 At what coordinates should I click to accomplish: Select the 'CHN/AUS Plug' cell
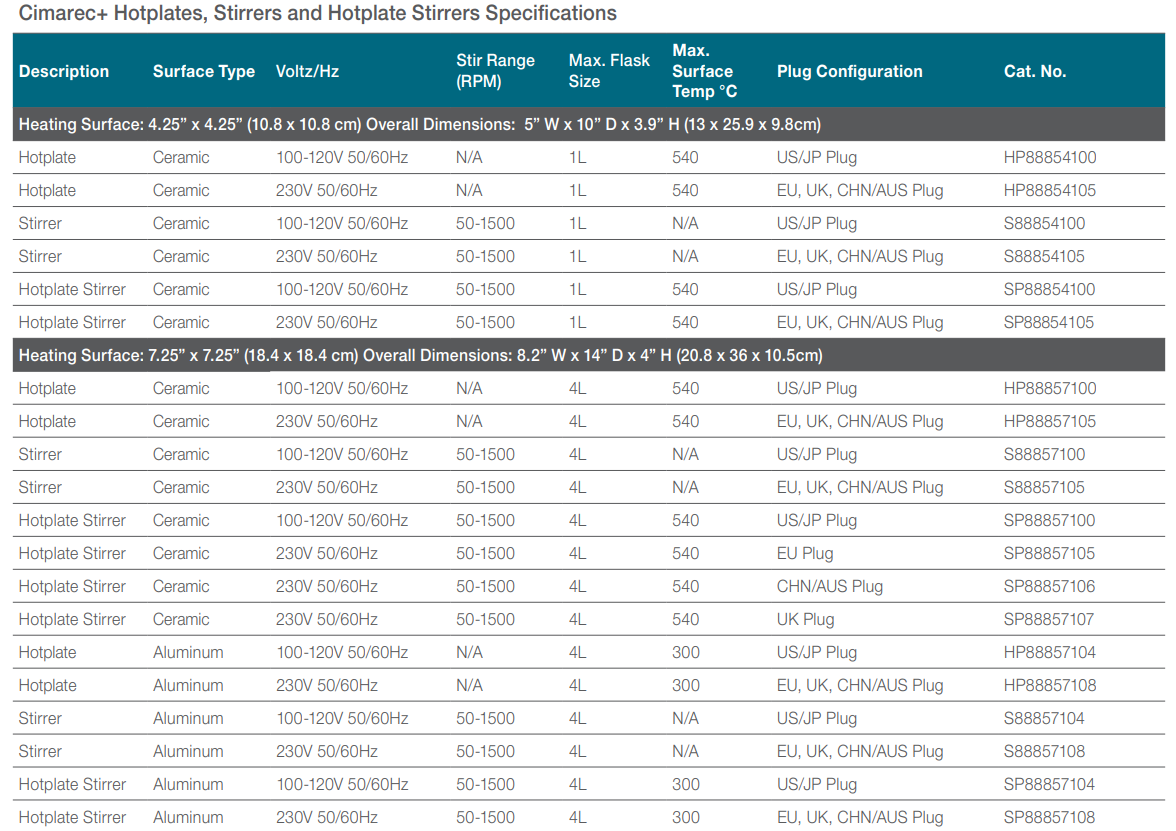tap(830, 586)
